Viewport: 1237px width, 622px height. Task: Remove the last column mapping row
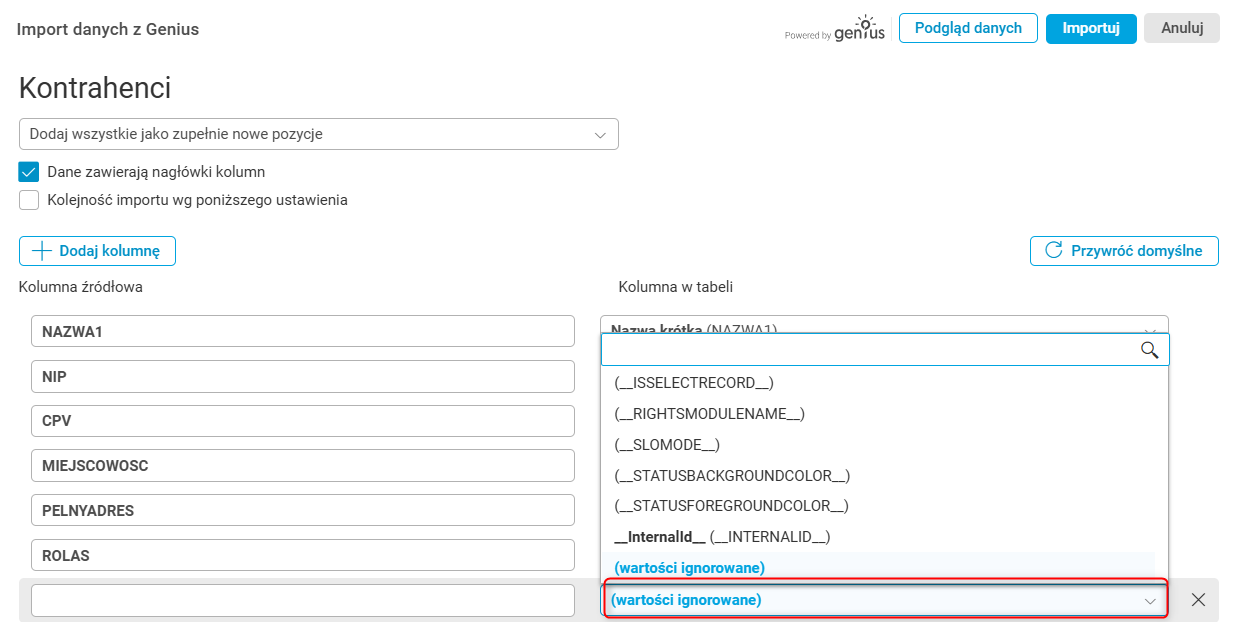1198,600
